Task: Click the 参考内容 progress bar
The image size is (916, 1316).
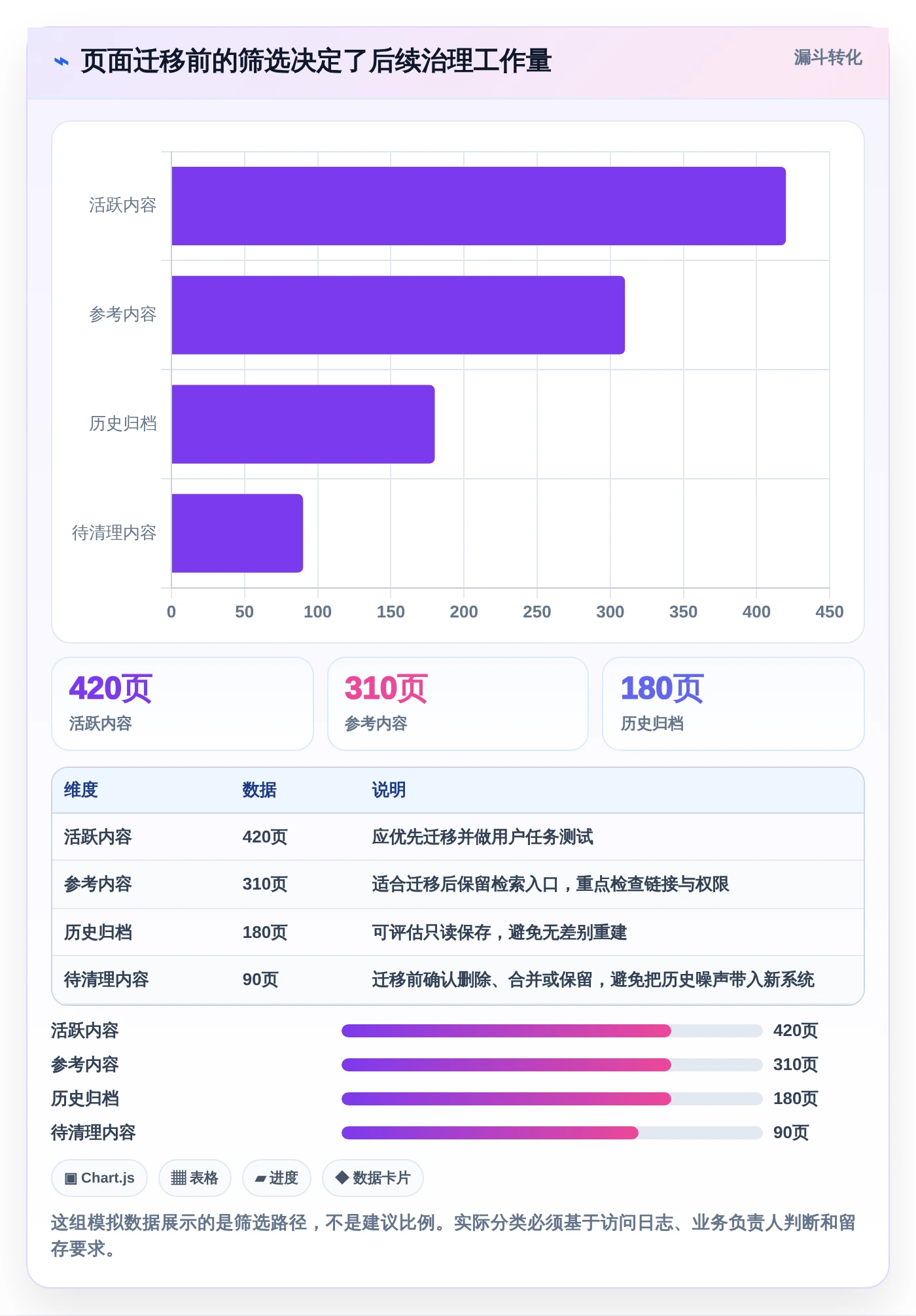Action: pyautogui.click(x=552, y=1065)
